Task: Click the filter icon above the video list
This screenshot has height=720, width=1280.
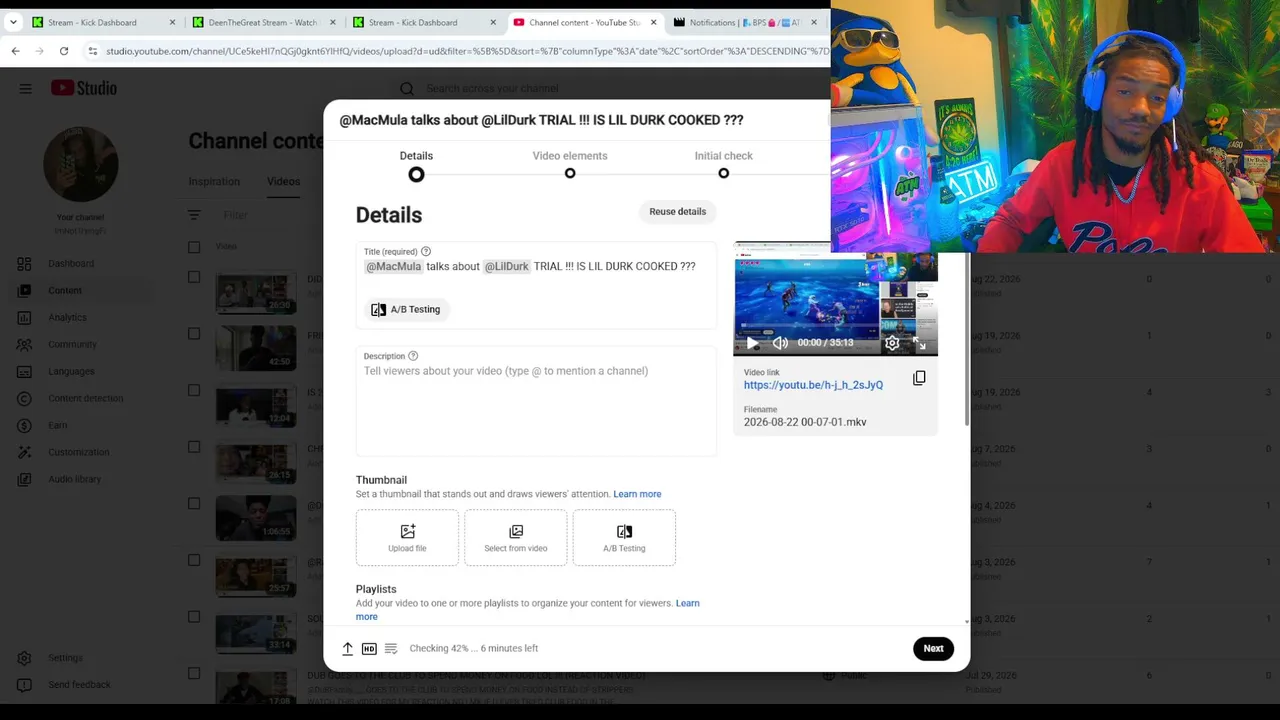Action: tap(194, 215)
